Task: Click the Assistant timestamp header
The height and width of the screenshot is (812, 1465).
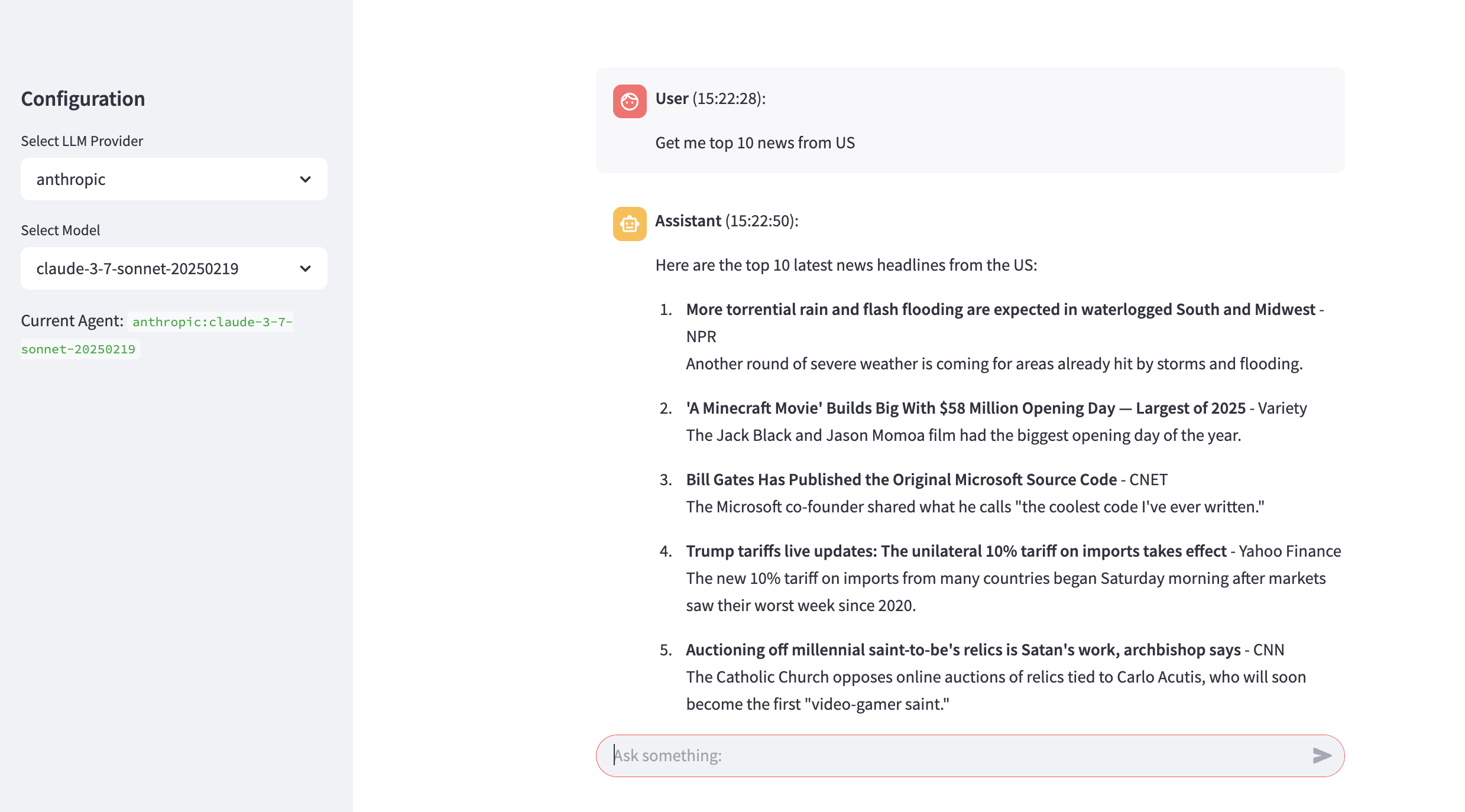Action: click(x=727, y=220)
